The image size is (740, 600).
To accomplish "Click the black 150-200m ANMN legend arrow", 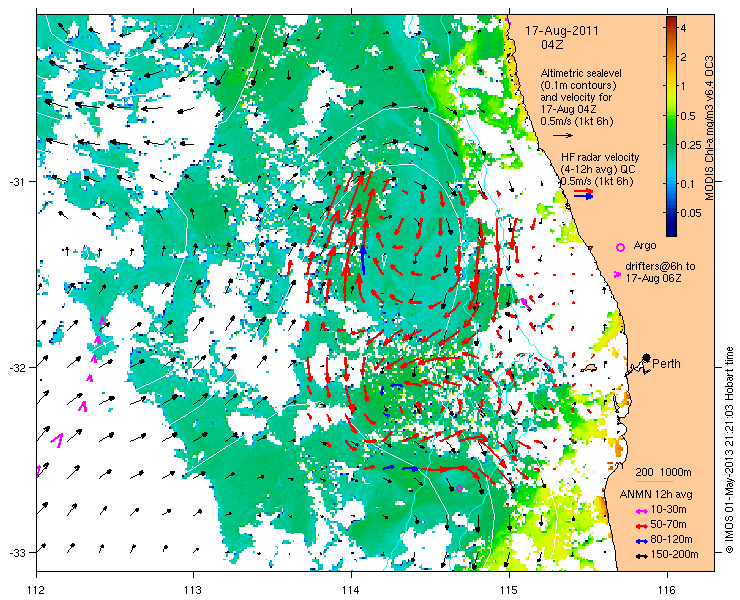I will (641, 556).
